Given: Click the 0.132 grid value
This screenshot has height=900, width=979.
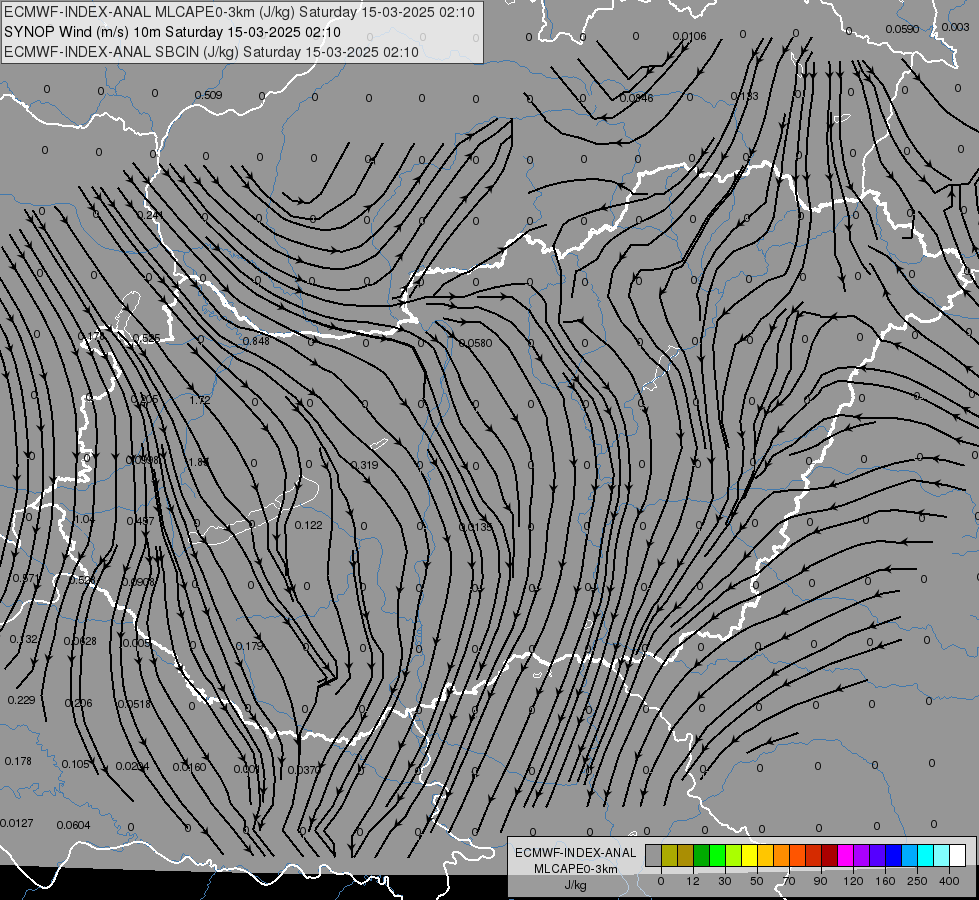Looking at the screenshot, I should 24,639.
